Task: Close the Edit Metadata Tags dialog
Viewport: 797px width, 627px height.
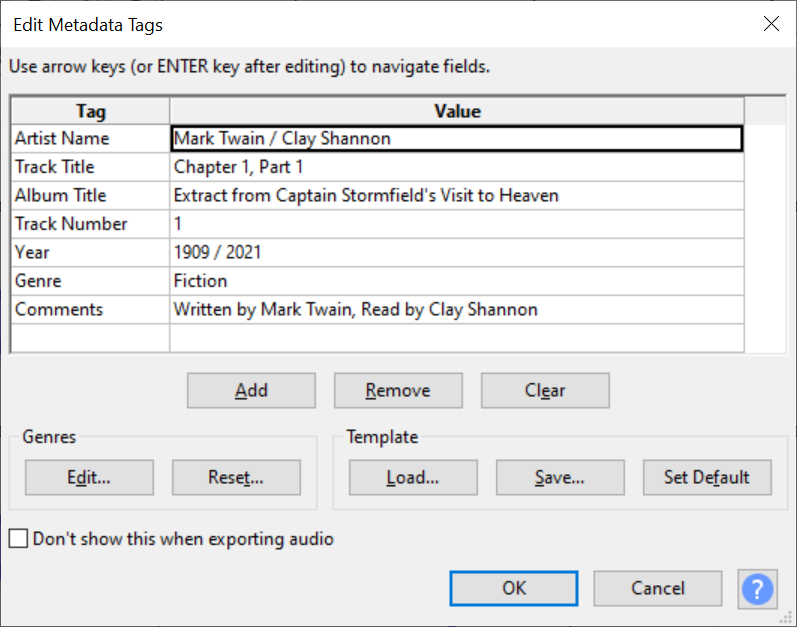Action: [x=771, y=23]
